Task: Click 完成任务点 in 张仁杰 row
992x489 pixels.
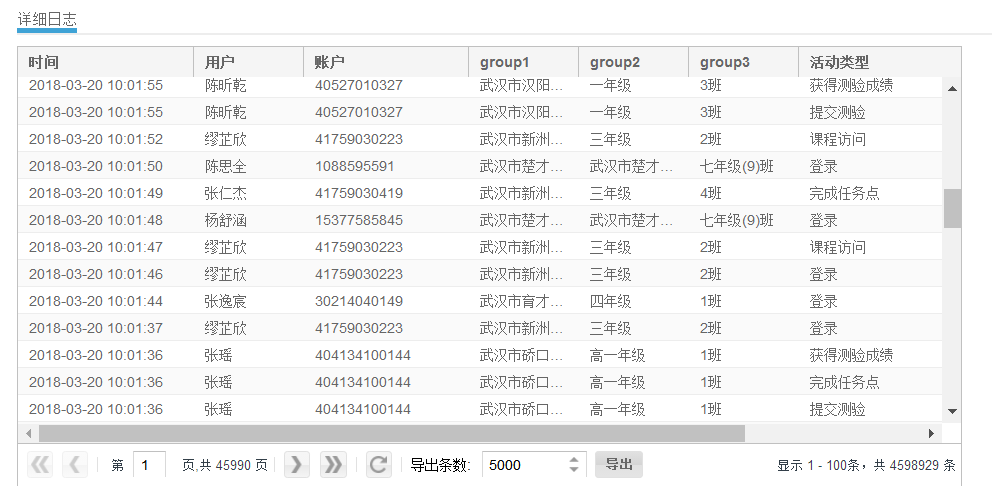Action: click(x=844, y=194)
